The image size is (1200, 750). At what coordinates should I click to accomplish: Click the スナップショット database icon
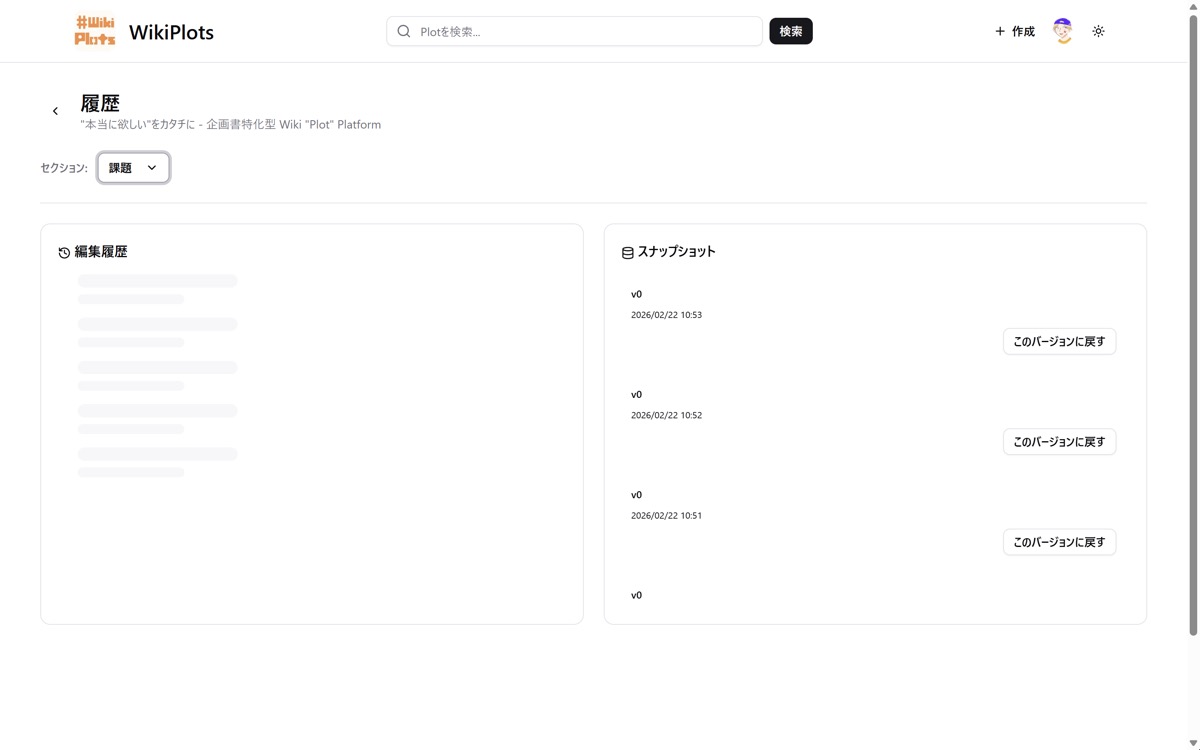[x=628, y=253]
